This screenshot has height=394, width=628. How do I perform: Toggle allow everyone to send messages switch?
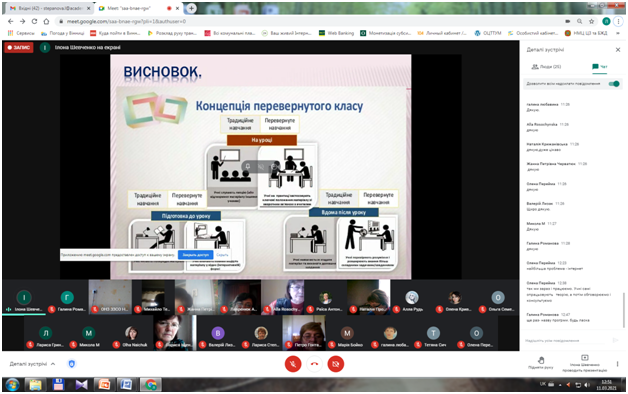614,84
